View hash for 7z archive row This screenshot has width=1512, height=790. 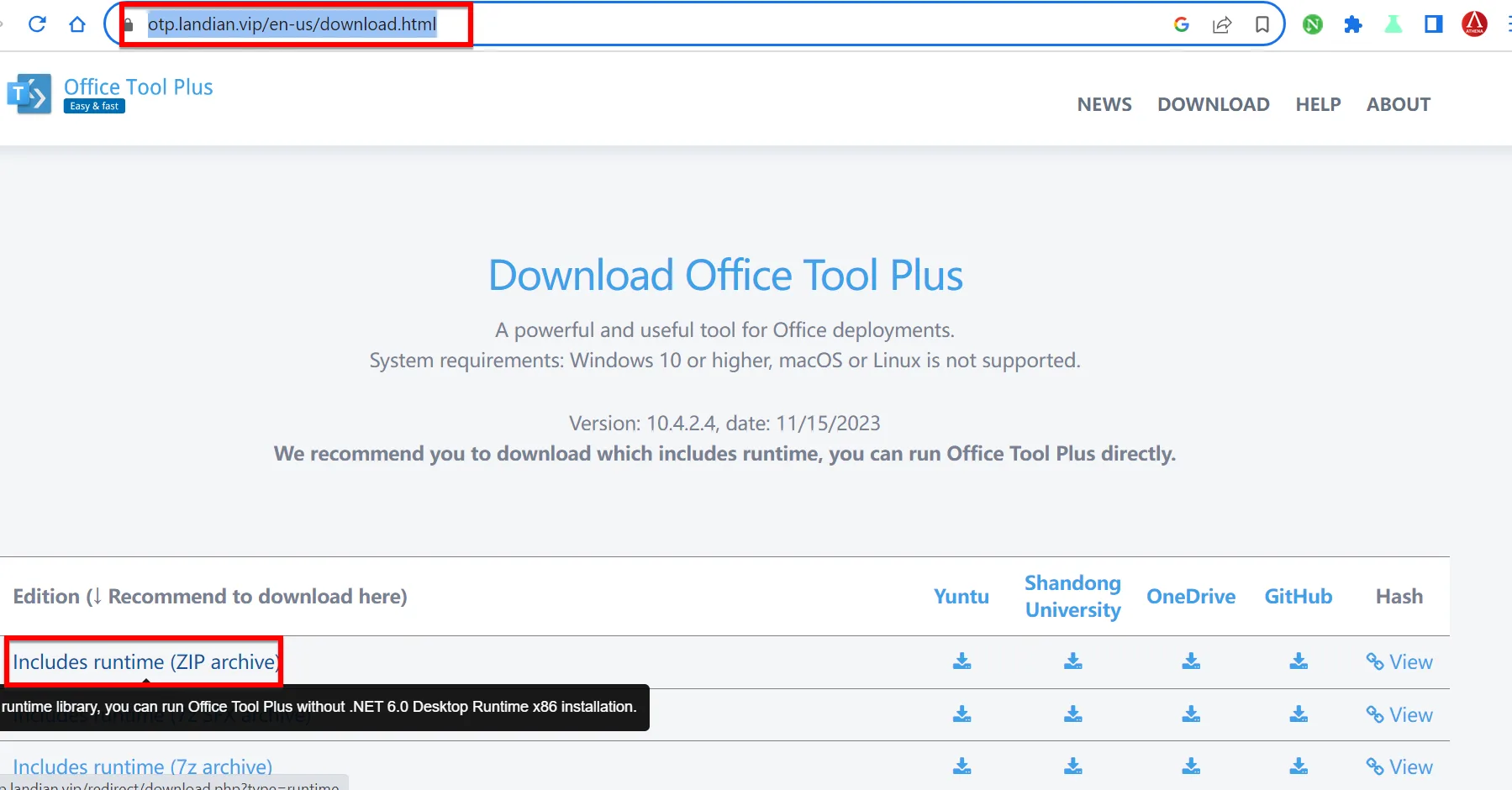pos(1399,767)
